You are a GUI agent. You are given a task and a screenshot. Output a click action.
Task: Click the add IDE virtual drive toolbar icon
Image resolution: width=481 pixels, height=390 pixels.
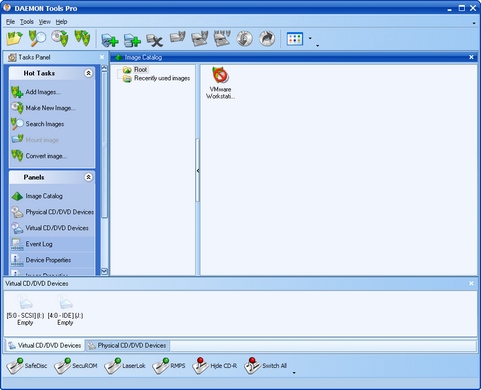pyautogui.click(x=132, y=40)
